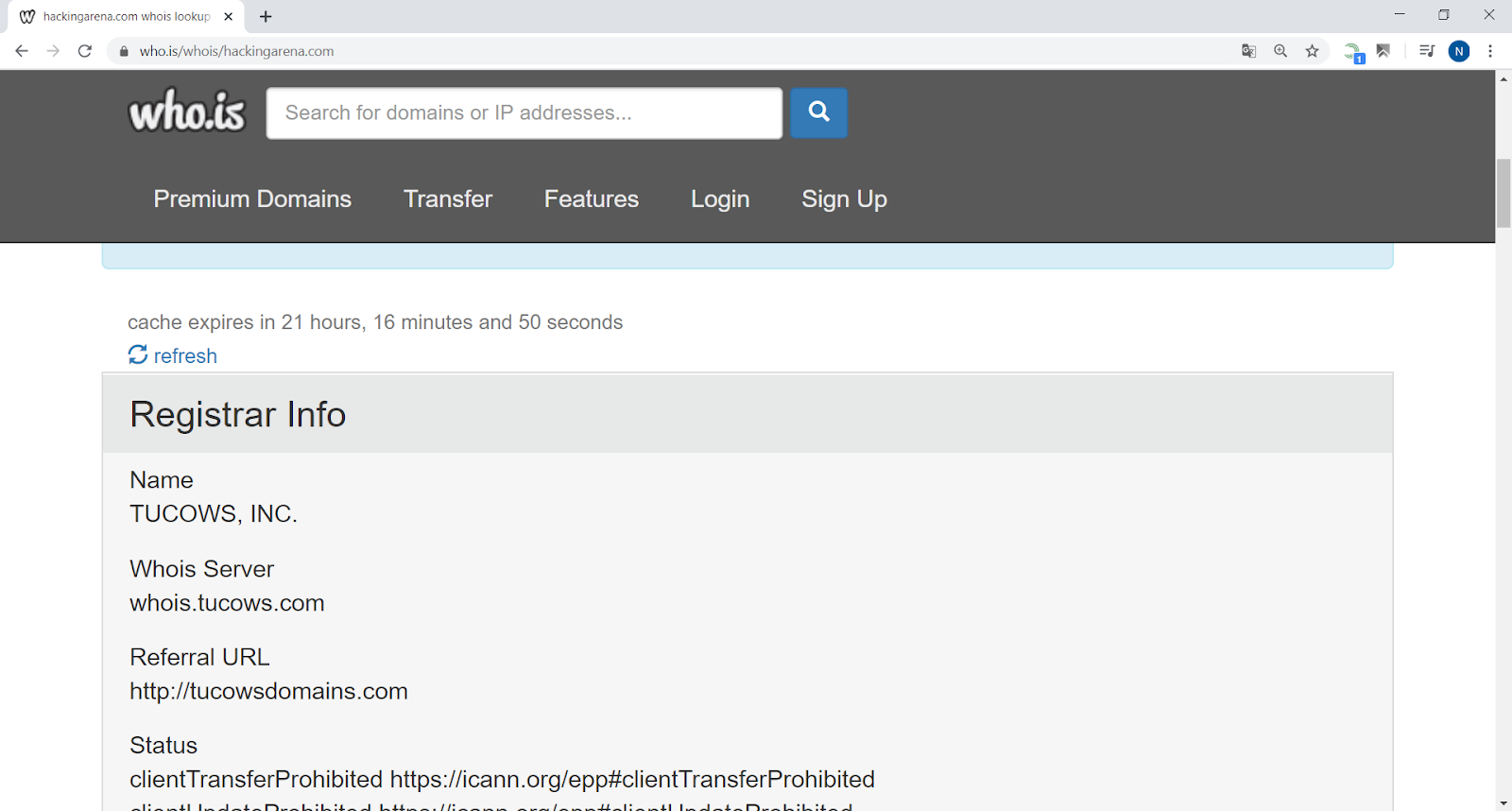Open the green extension with badge

1354,53
